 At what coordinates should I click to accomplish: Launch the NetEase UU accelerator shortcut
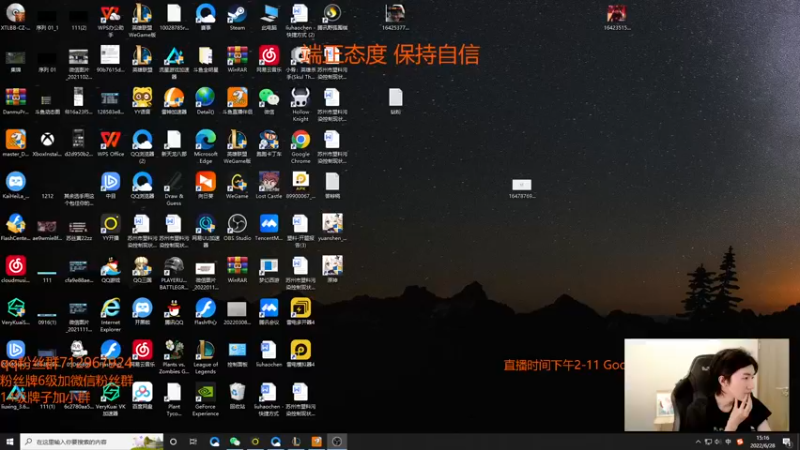pos(206,231)
